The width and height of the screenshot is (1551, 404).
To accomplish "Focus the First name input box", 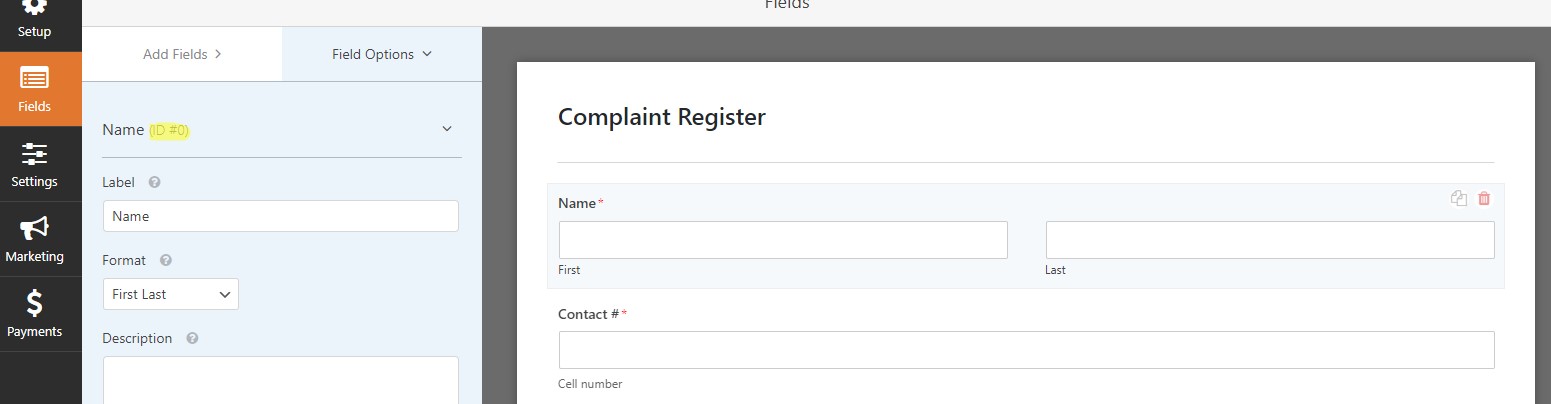I will tap(783, 240).
